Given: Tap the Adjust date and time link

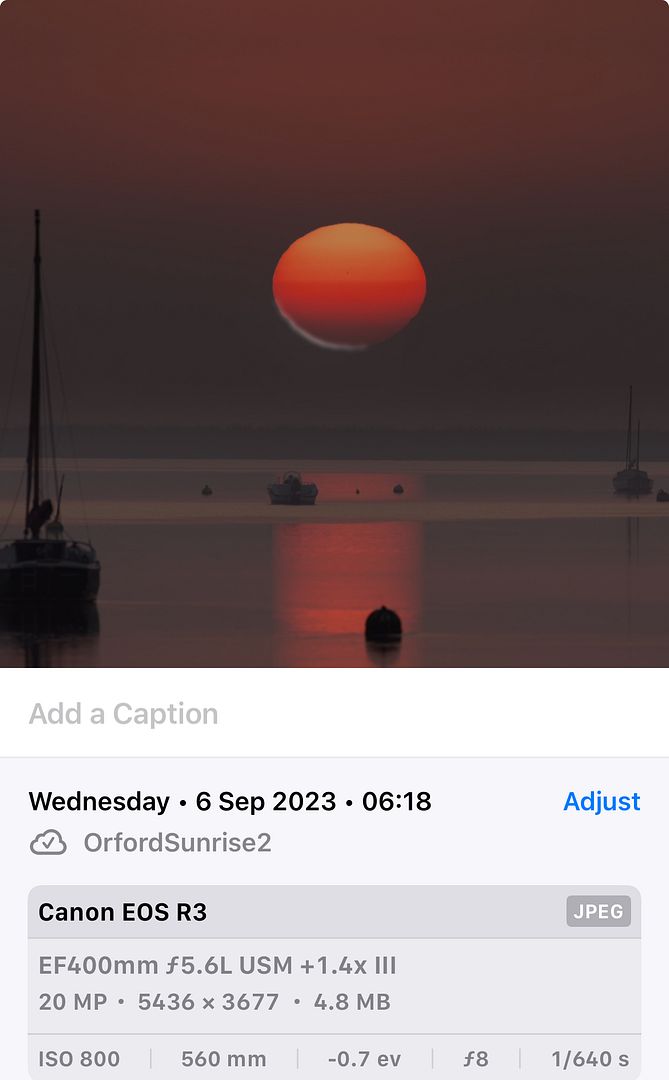Looking at the screenshot, I should pos(601,801).
